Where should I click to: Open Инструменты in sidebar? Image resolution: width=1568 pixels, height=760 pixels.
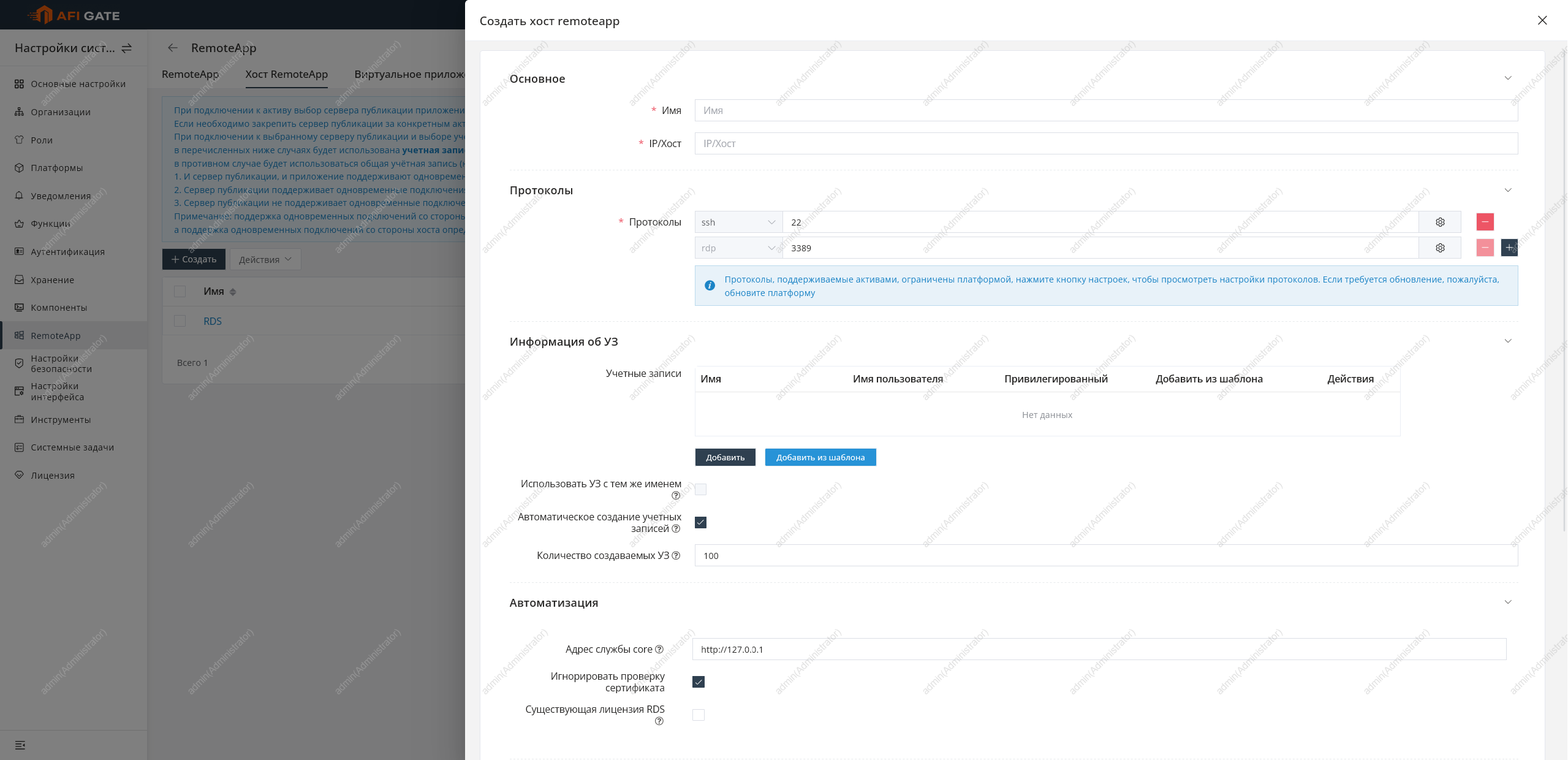pos(74,420)
